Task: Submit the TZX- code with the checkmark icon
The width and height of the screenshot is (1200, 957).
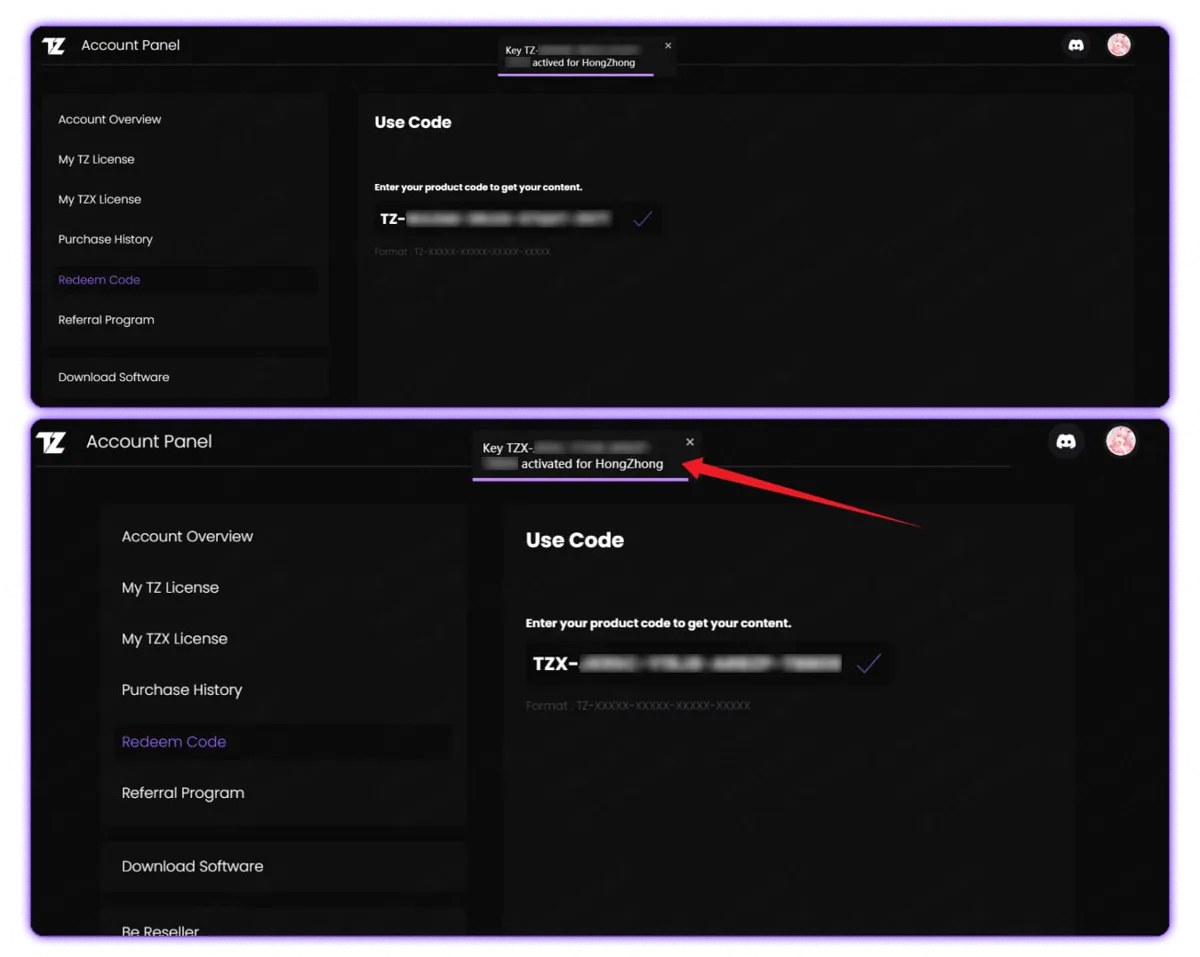Action: (x=868, y=663)
